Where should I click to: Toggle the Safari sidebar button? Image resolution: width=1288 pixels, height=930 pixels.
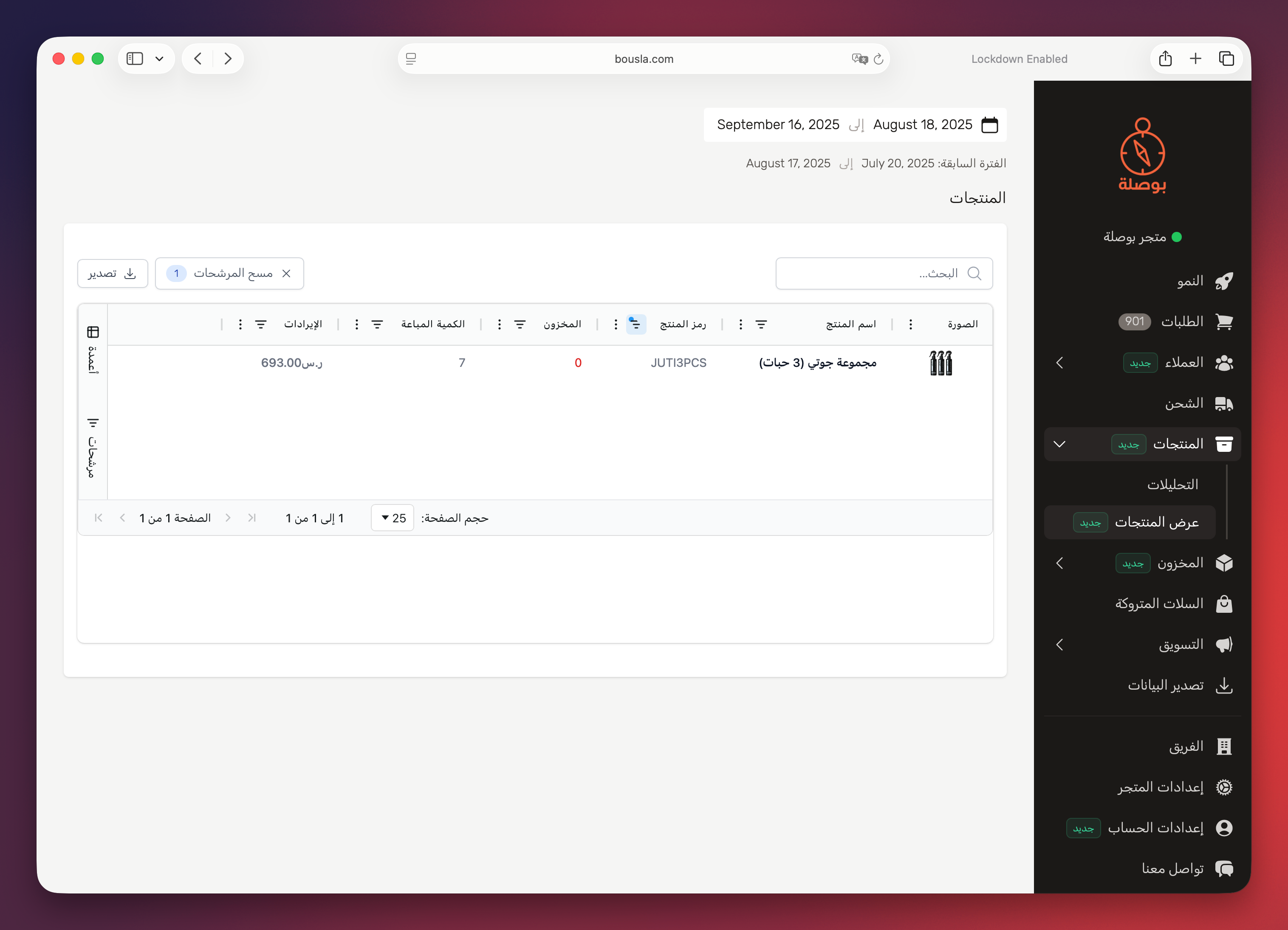point(135,59)
